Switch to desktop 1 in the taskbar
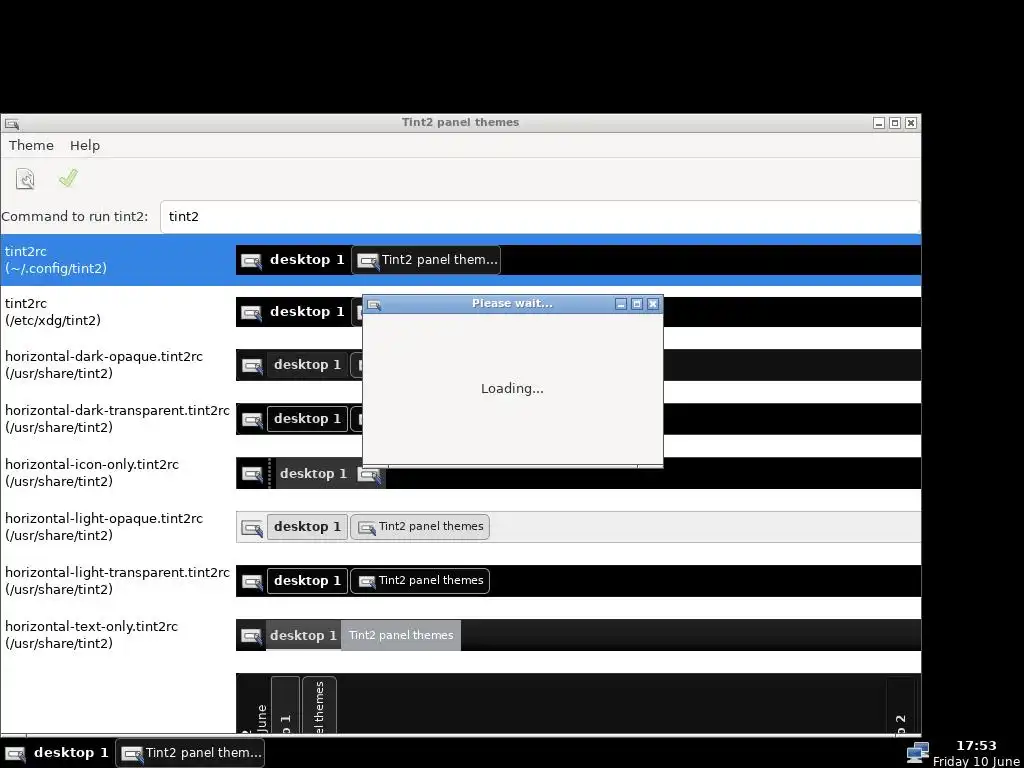This screenshot has width=1024, height=768. click(71, 752)
